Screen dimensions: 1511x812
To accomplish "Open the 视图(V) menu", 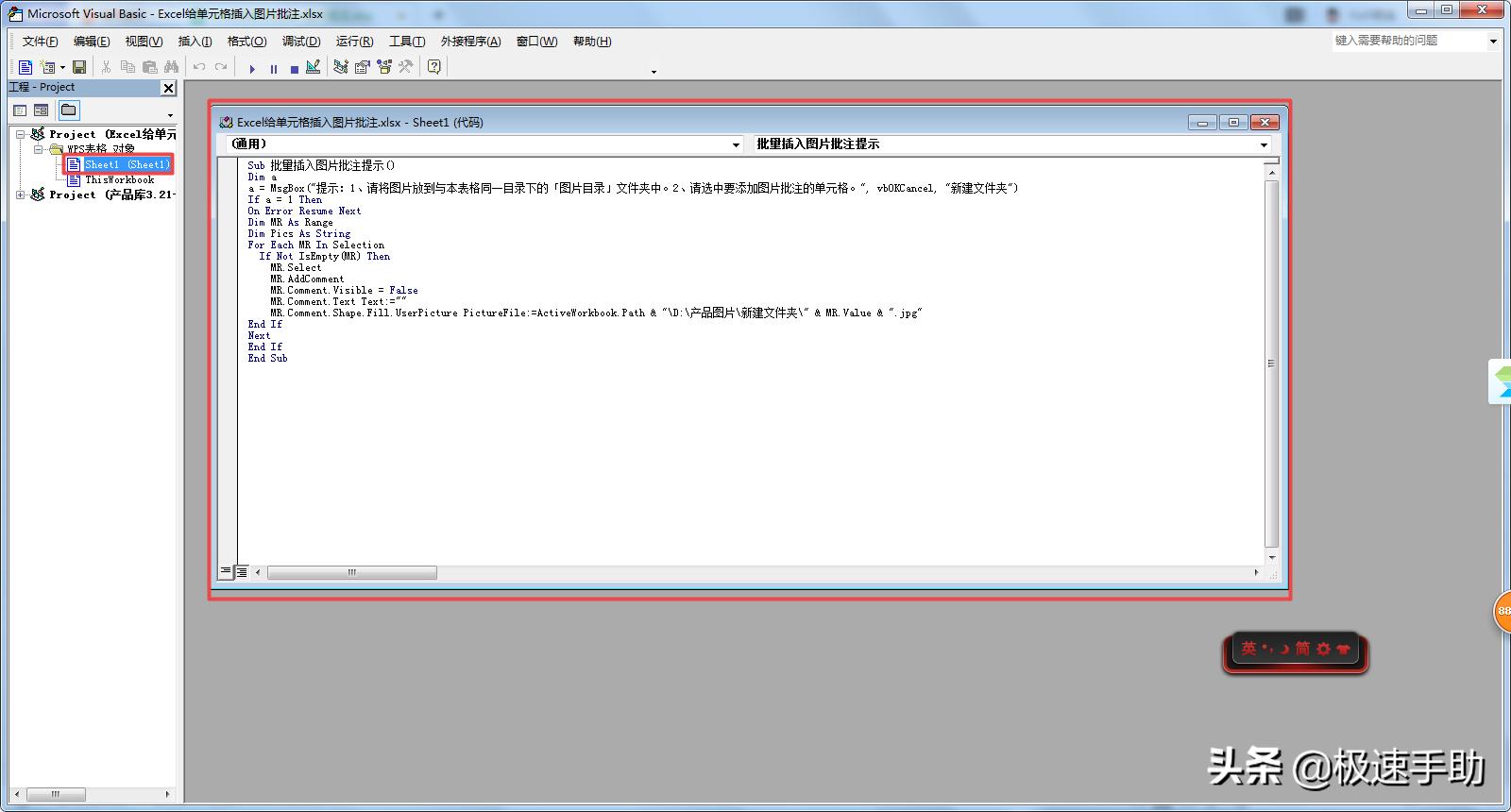I will click(144, 42).
